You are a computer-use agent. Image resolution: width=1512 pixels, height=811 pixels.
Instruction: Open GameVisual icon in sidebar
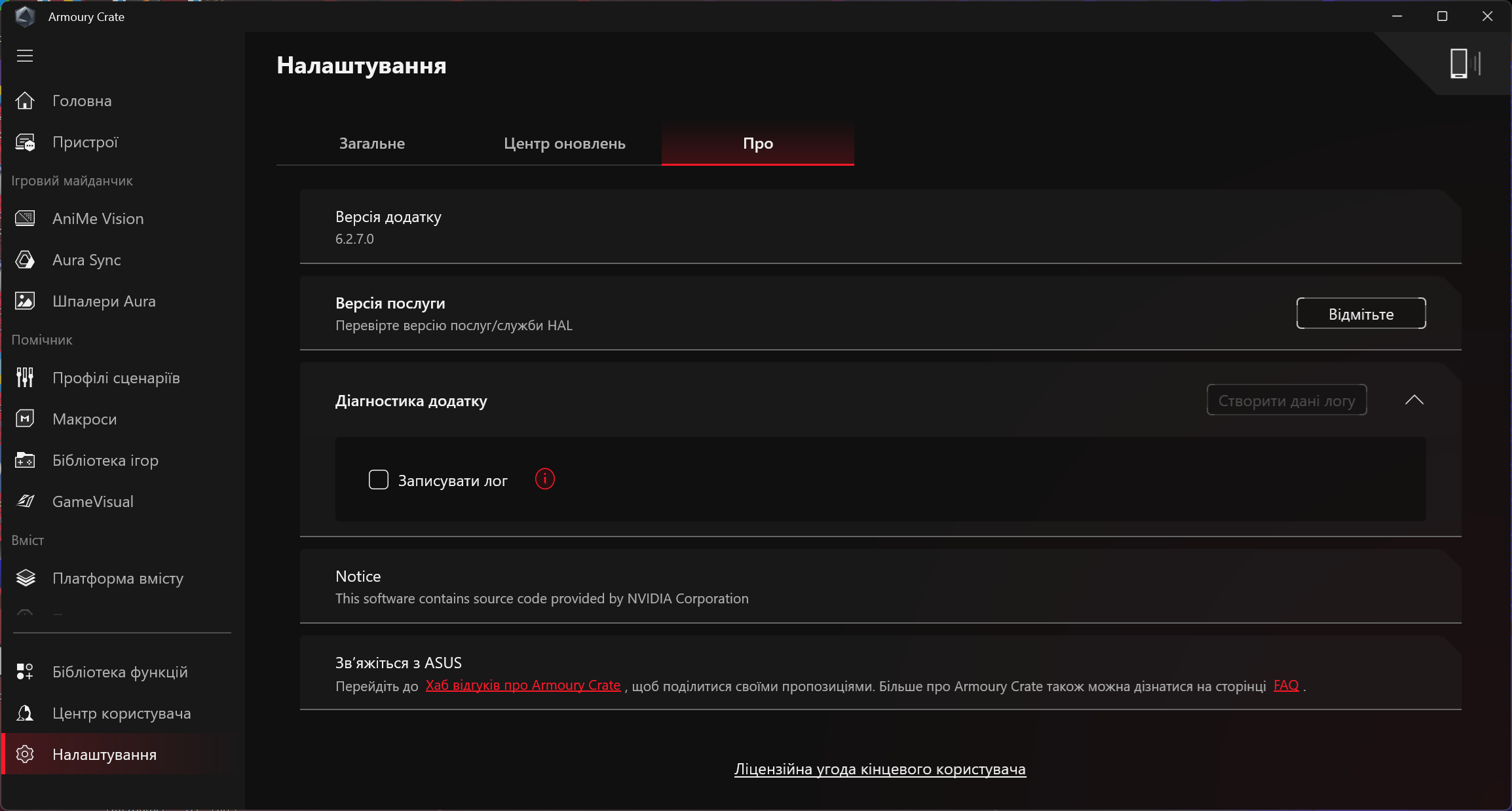pyautogui.click(x=25, y=501)
